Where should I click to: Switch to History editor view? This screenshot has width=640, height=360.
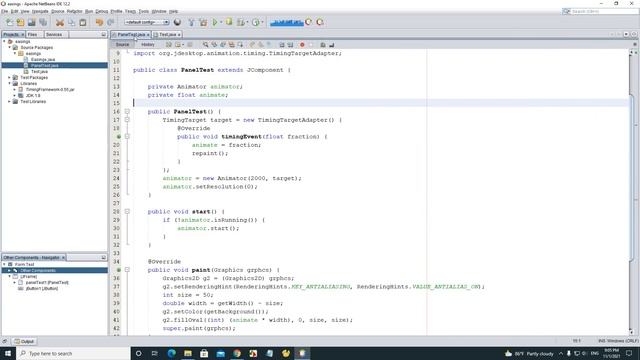148,44
